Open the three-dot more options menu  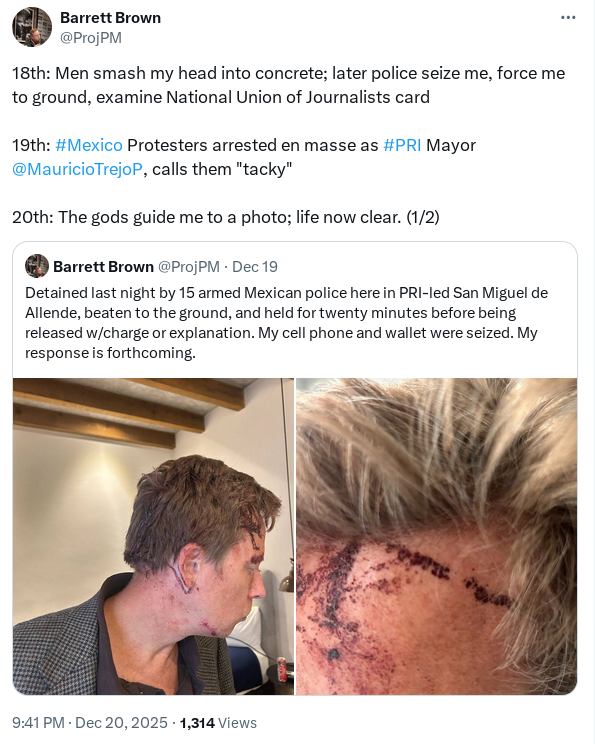click(x=568, y=18)
